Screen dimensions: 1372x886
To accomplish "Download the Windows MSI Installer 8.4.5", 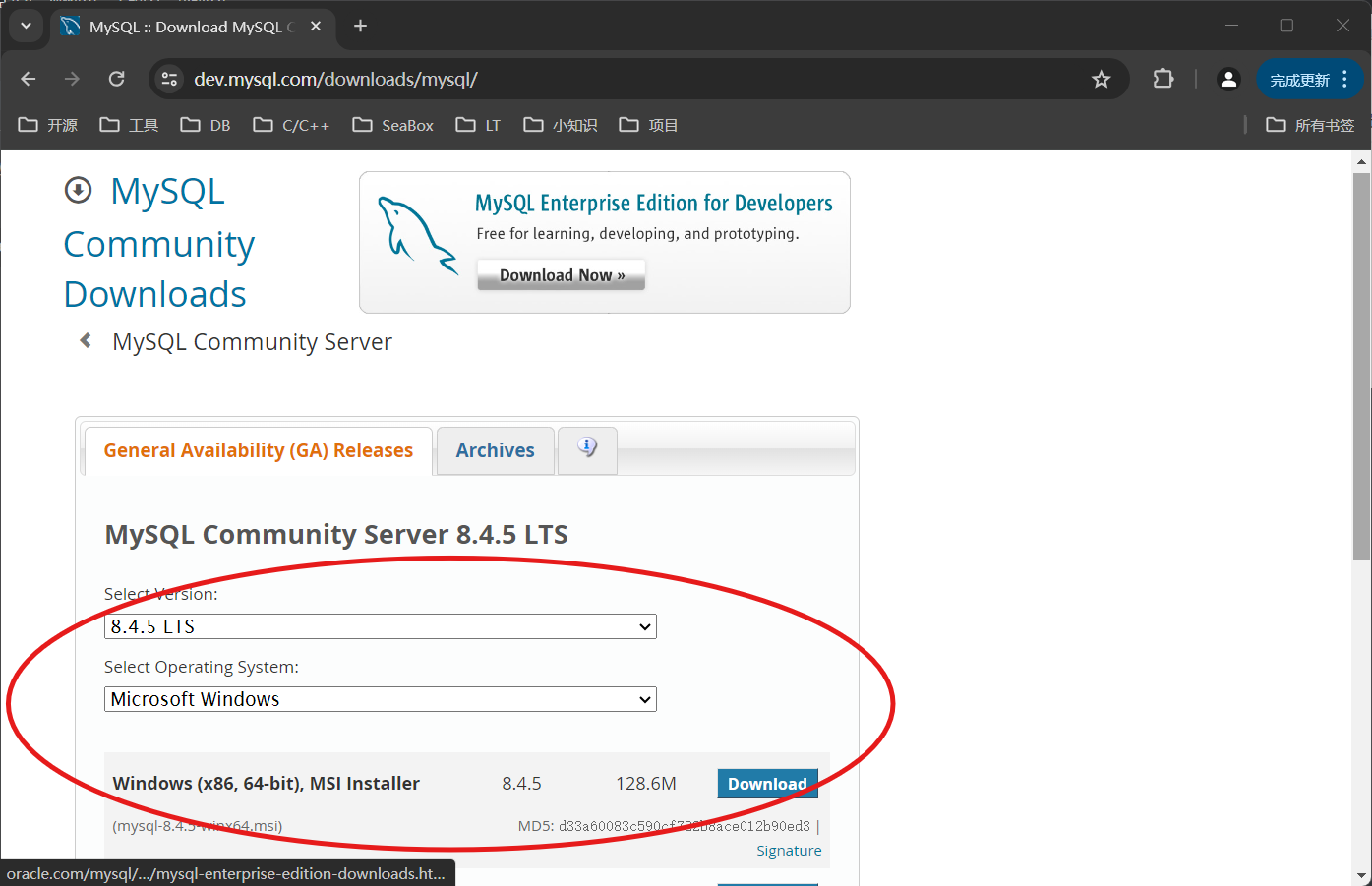I will 767,784.
